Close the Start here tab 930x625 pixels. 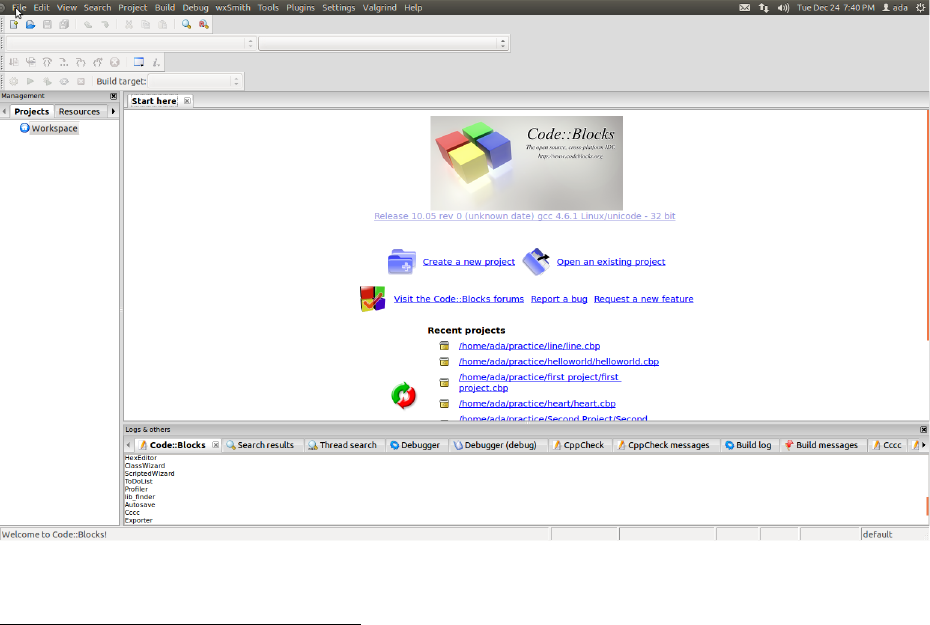click(x=187, y=101)
